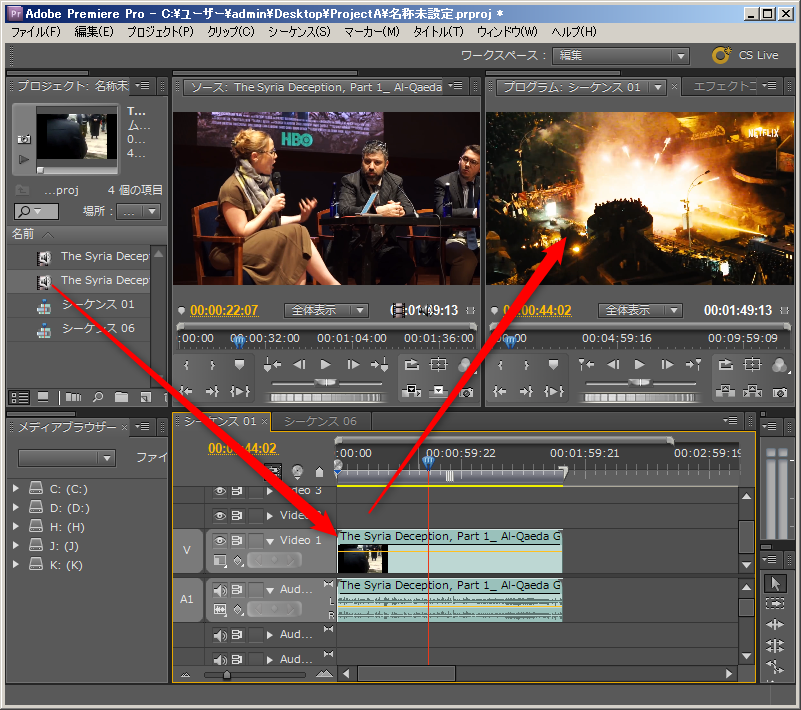This screenshot has width=801, height=710.
Task: Add unnumbered marker in timeline header
Action: pos(319,471)
